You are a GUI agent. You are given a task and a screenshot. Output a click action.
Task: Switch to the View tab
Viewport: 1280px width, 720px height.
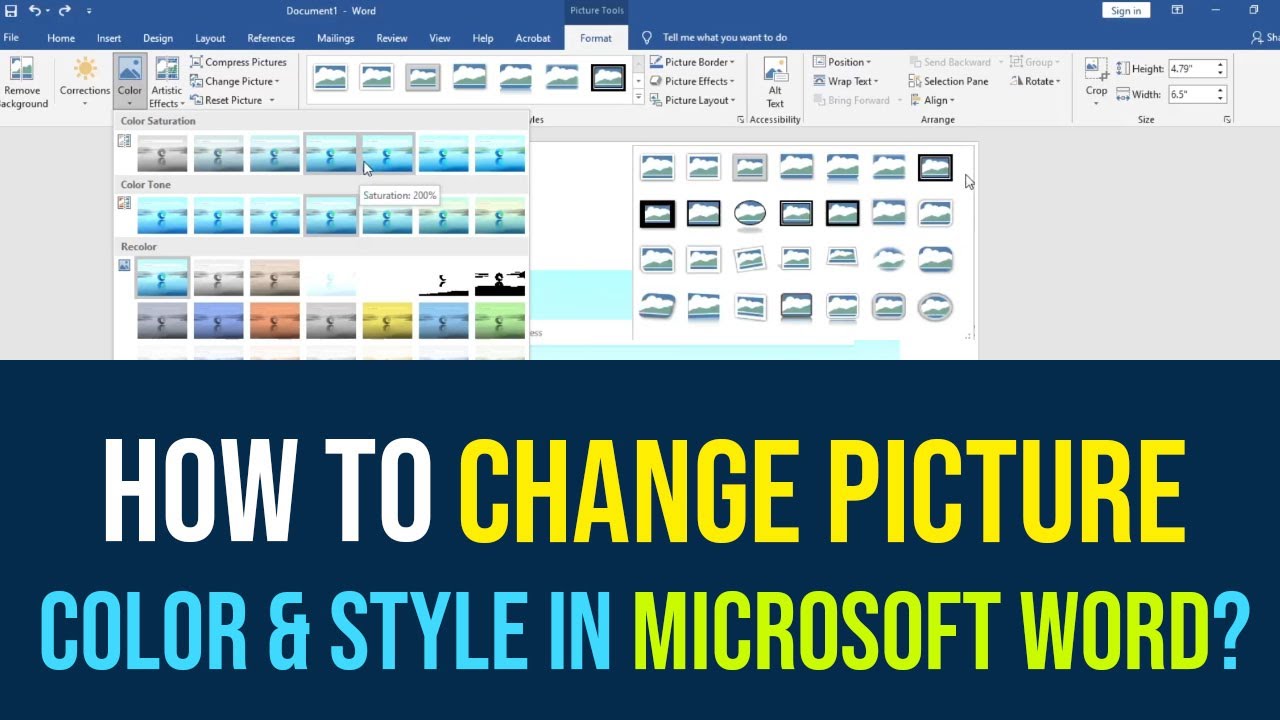pos(440,38)
